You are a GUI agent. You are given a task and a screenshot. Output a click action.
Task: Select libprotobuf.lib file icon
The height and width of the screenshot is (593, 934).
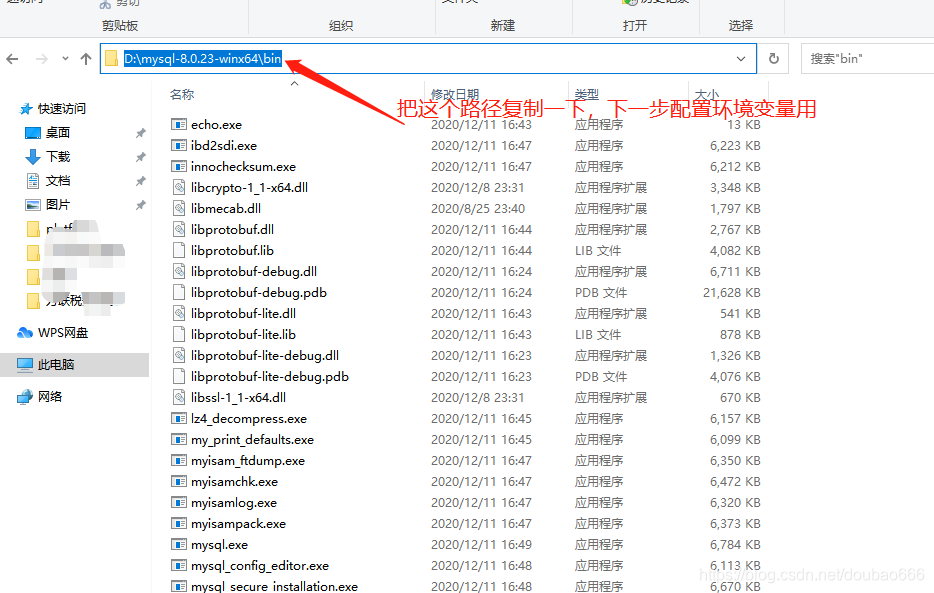tap(179, 251)
